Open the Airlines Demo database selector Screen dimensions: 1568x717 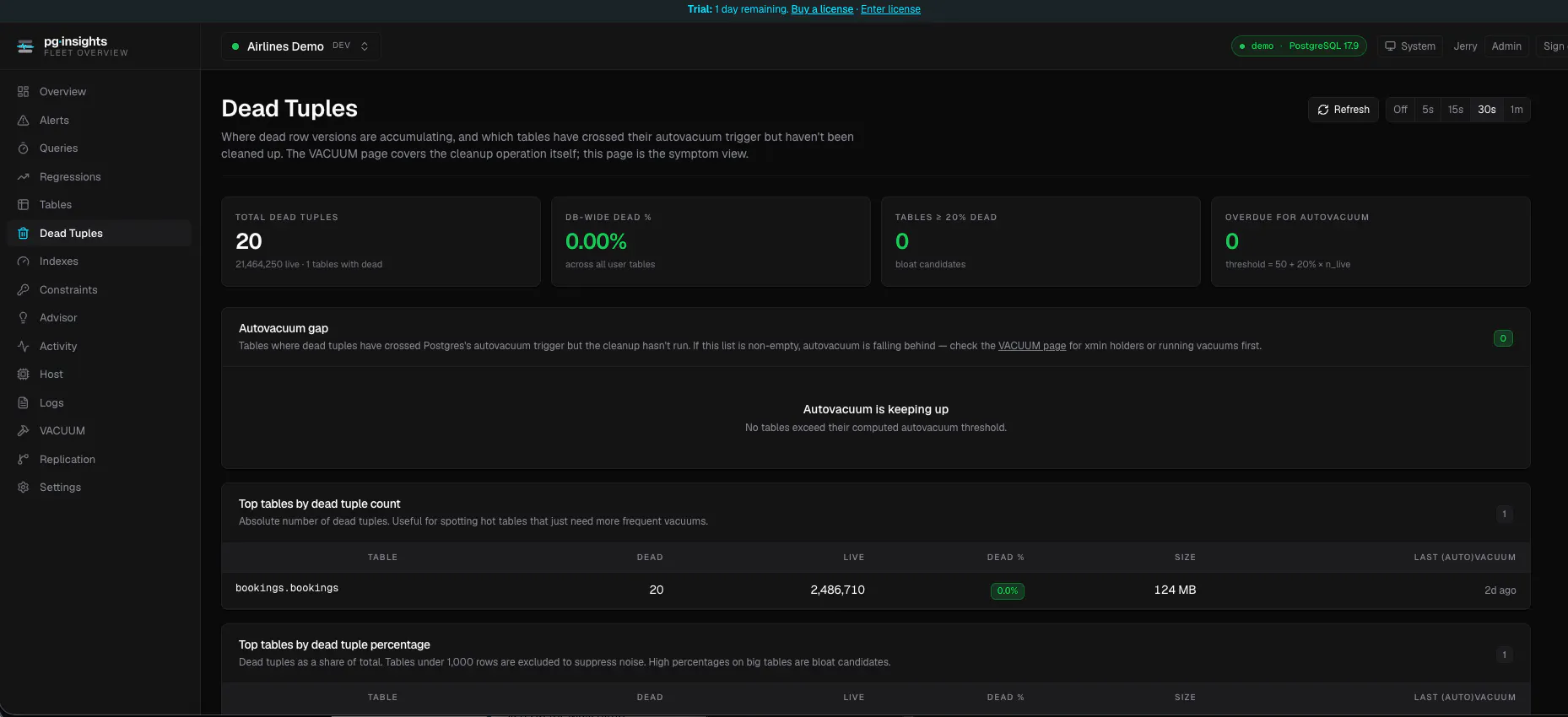(x=300, y=46)
